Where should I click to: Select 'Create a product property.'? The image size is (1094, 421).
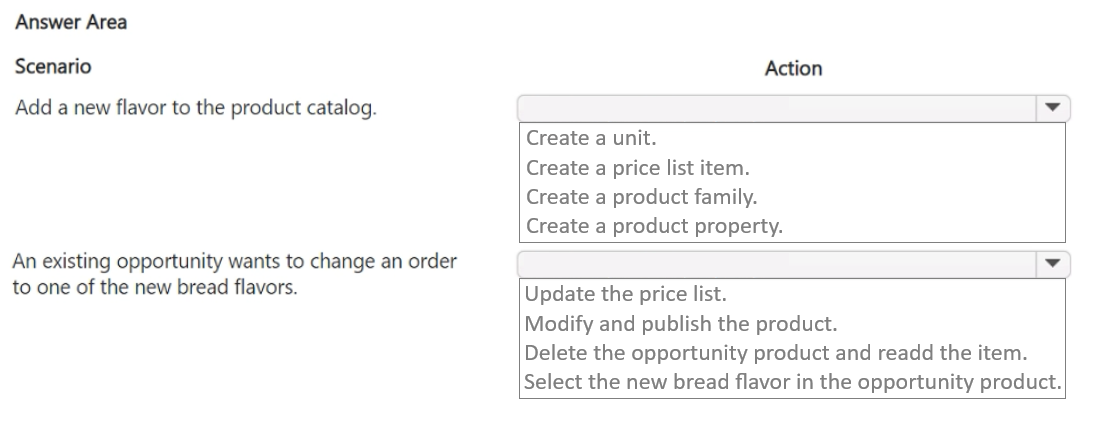(654, 226)
